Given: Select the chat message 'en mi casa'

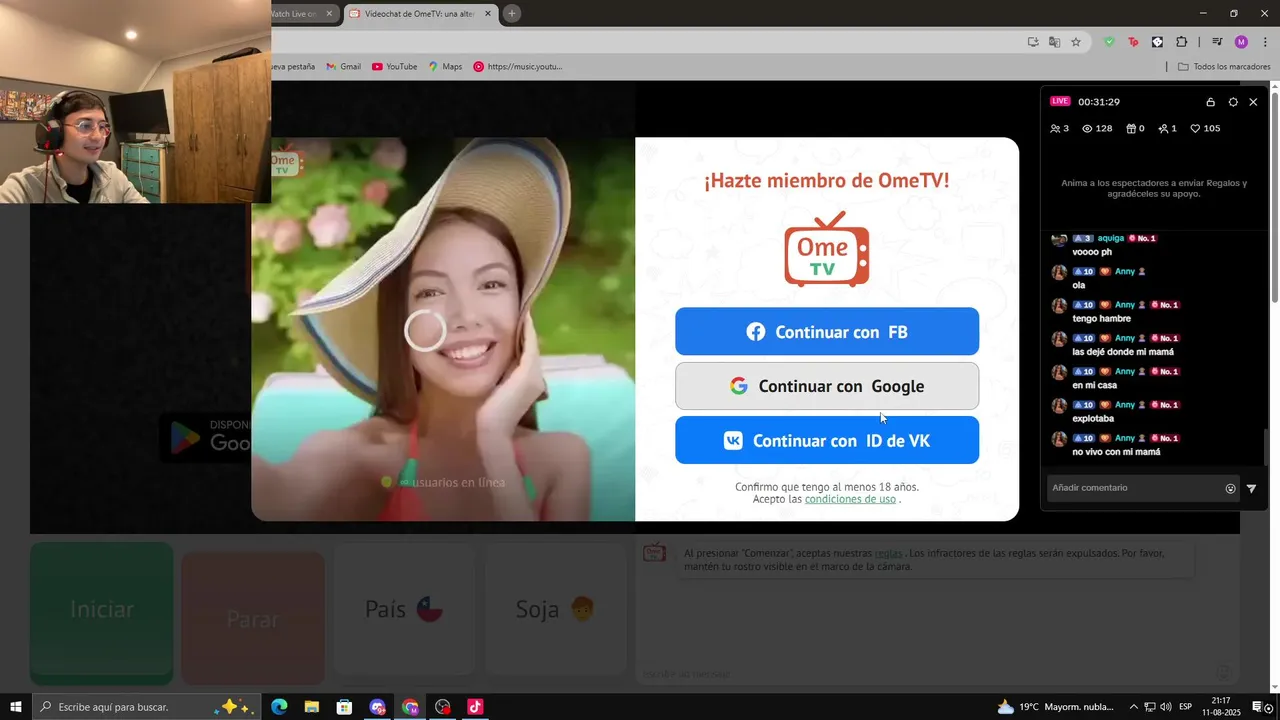Looking at the screenshot, I should (x=1094, y=385).
